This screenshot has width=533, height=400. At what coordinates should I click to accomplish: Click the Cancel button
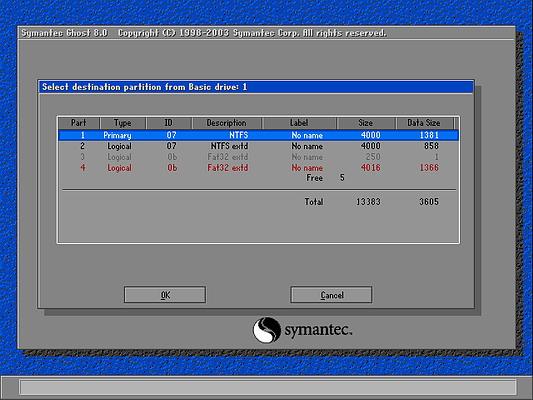[331, 294]
